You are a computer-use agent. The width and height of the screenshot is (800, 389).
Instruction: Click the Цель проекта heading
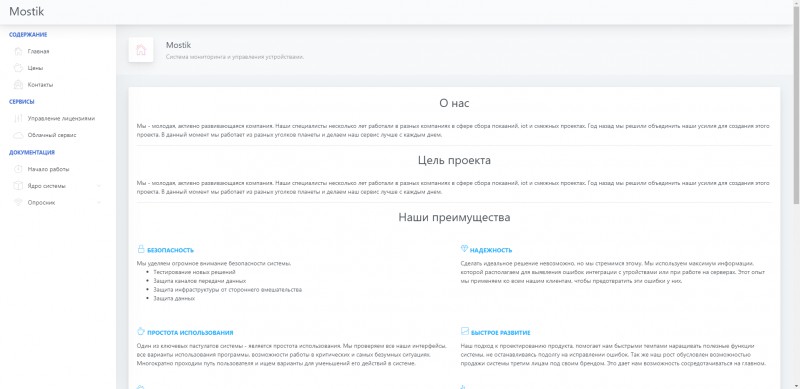point(454,160)
